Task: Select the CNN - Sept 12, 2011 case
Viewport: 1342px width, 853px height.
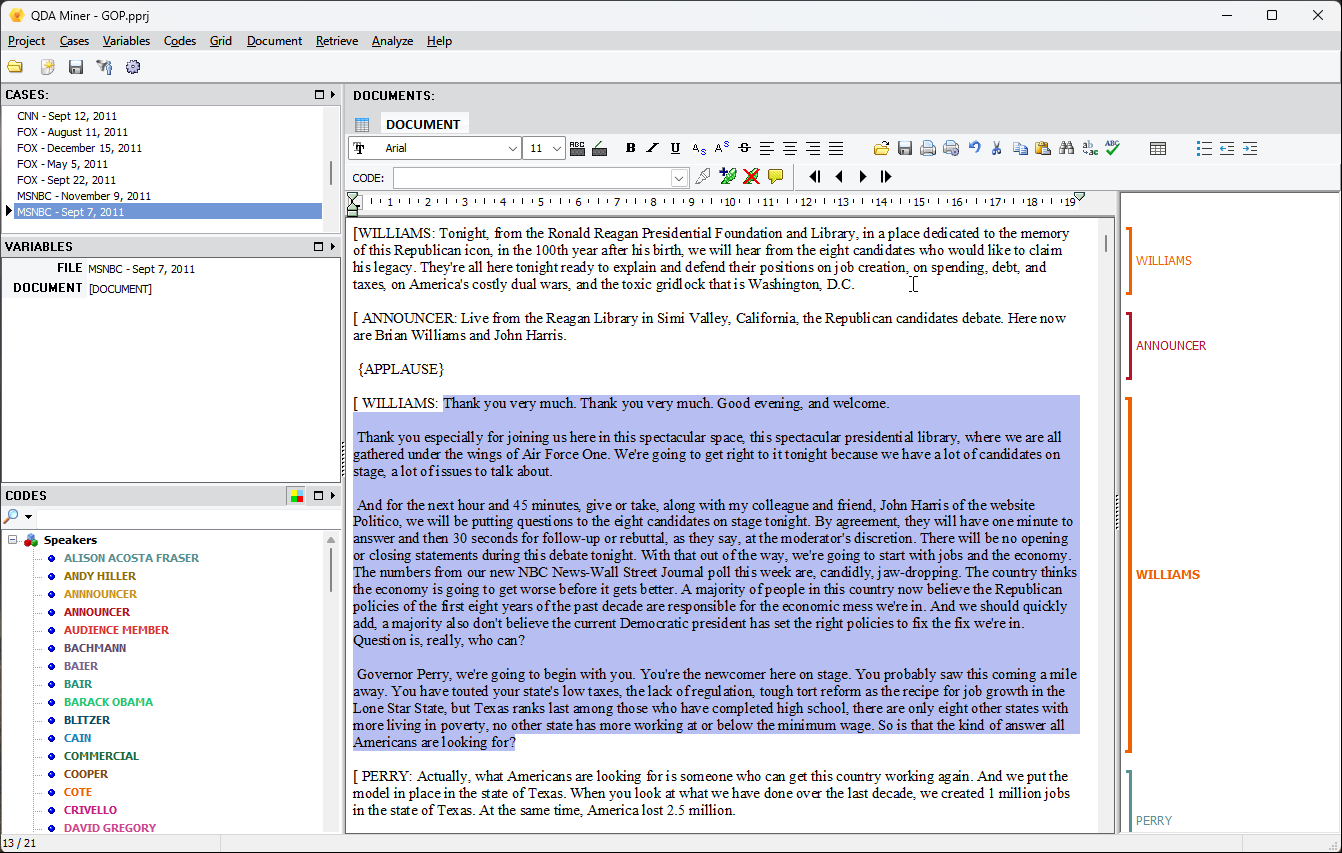Action: pyautogui.click(x=67, y=116)
